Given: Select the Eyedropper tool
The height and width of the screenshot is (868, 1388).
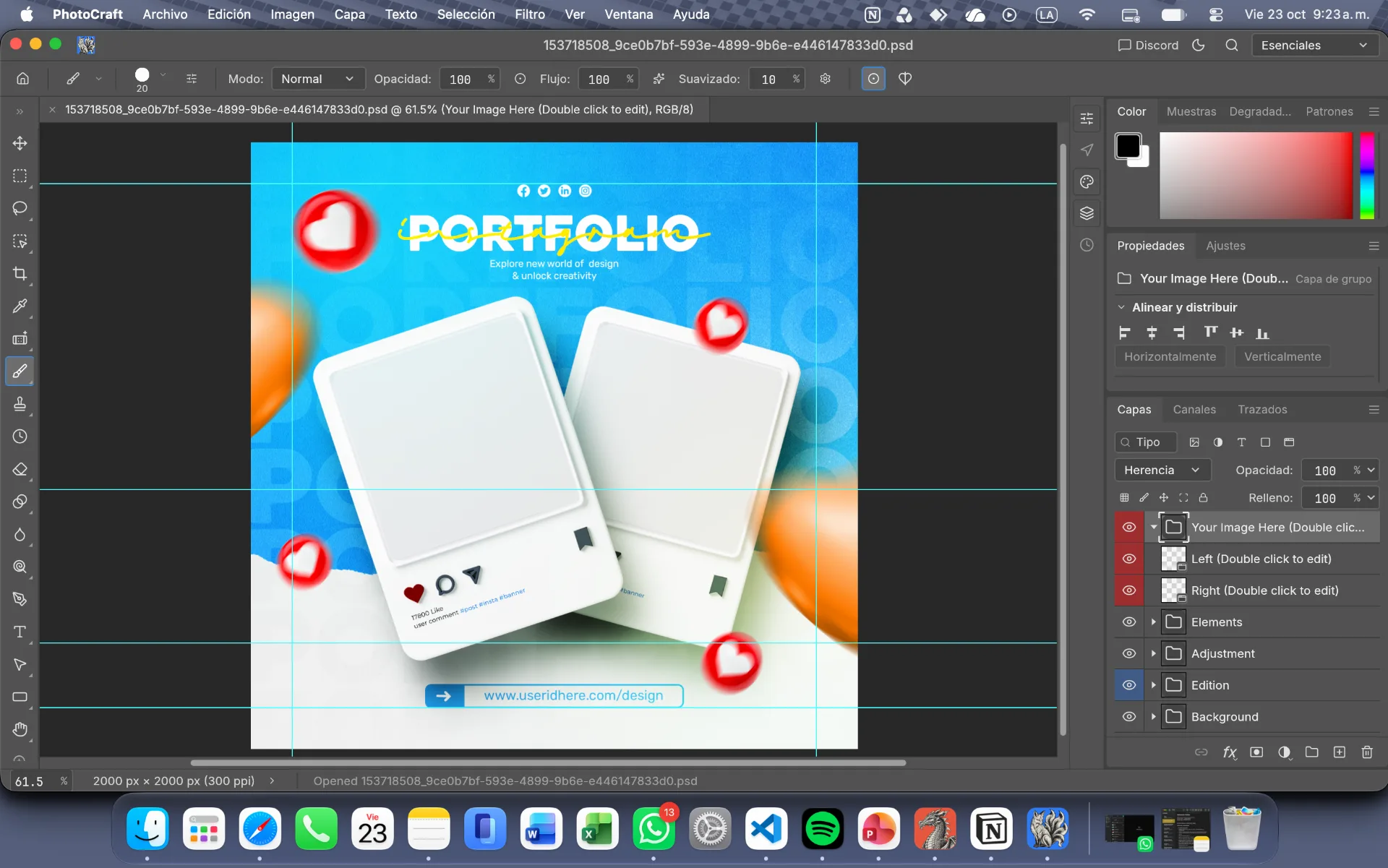Looking at the screenshot, I should click(20, 306).
